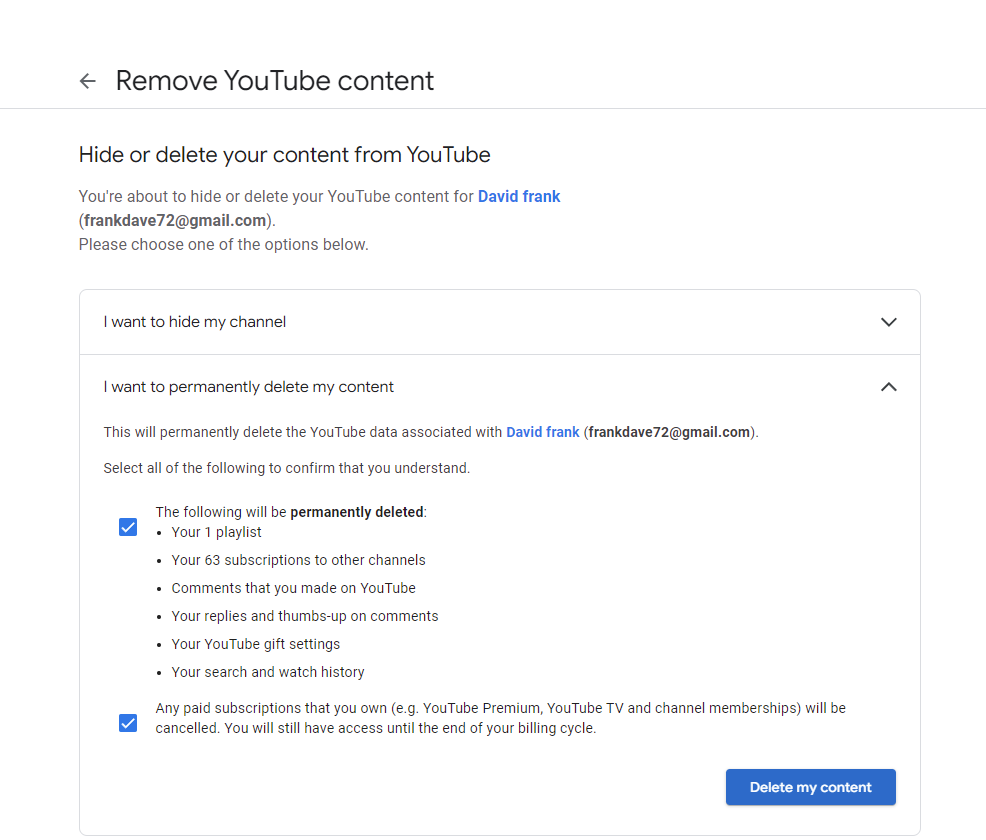Click frankdave72@gmail.com in the intro paragraph
The image size is (986, 840).
[x=175, y=221]
